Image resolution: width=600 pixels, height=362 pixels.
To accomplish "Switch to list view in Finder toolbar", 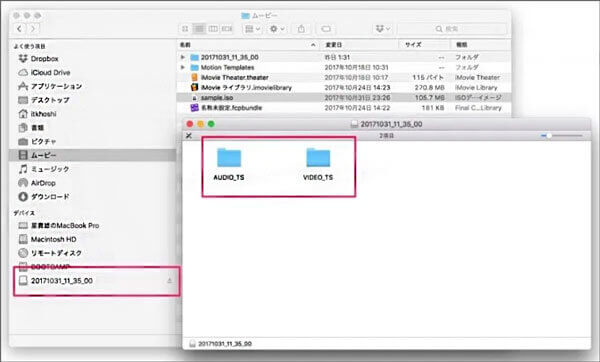I will click(x=199, y=29).
